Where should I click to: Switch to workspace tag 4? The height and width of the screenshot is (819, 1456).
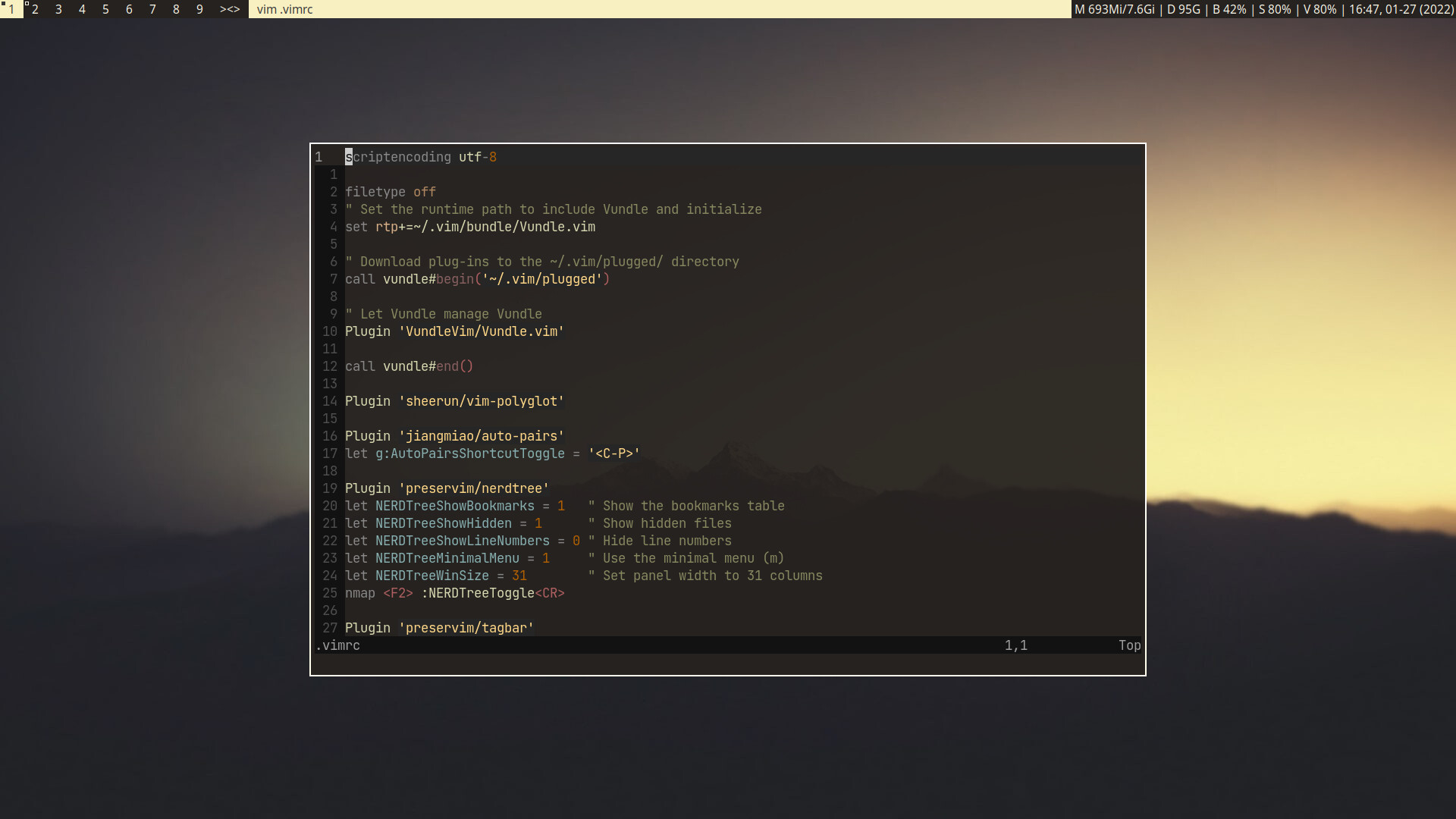82,9
